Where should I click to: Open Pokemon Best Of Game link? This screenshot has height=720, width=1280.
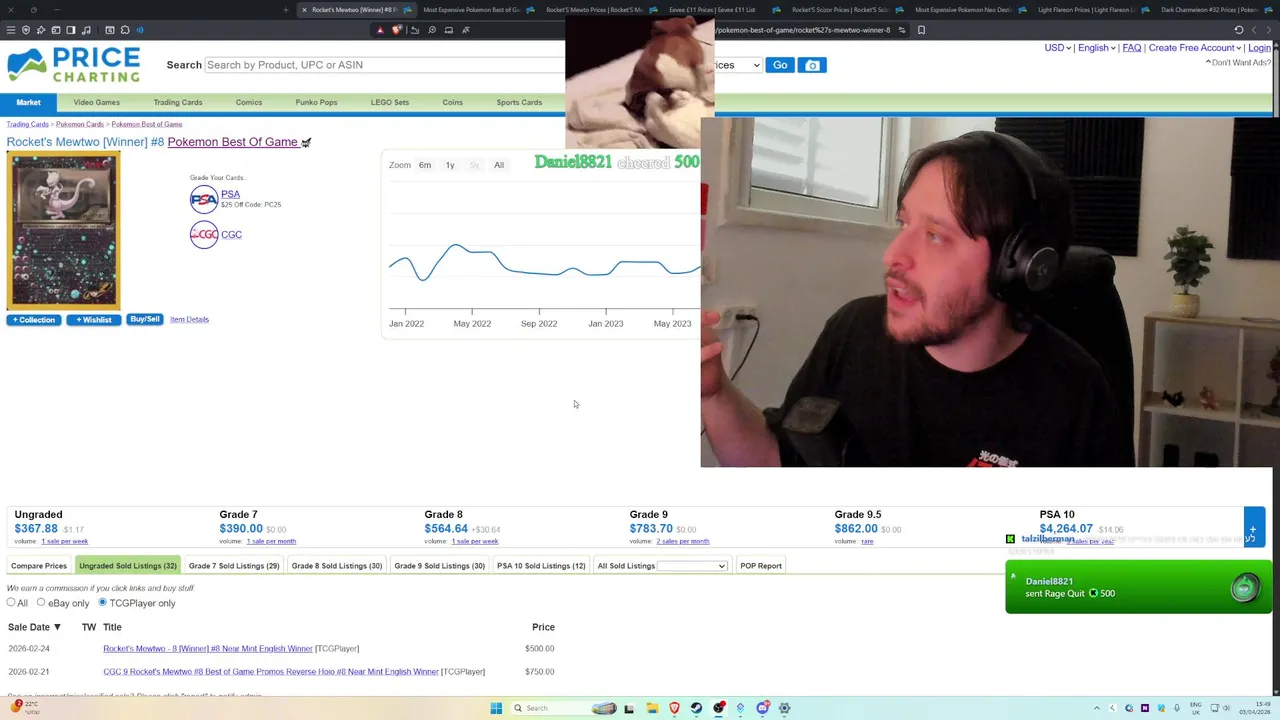tap(233, 142)
